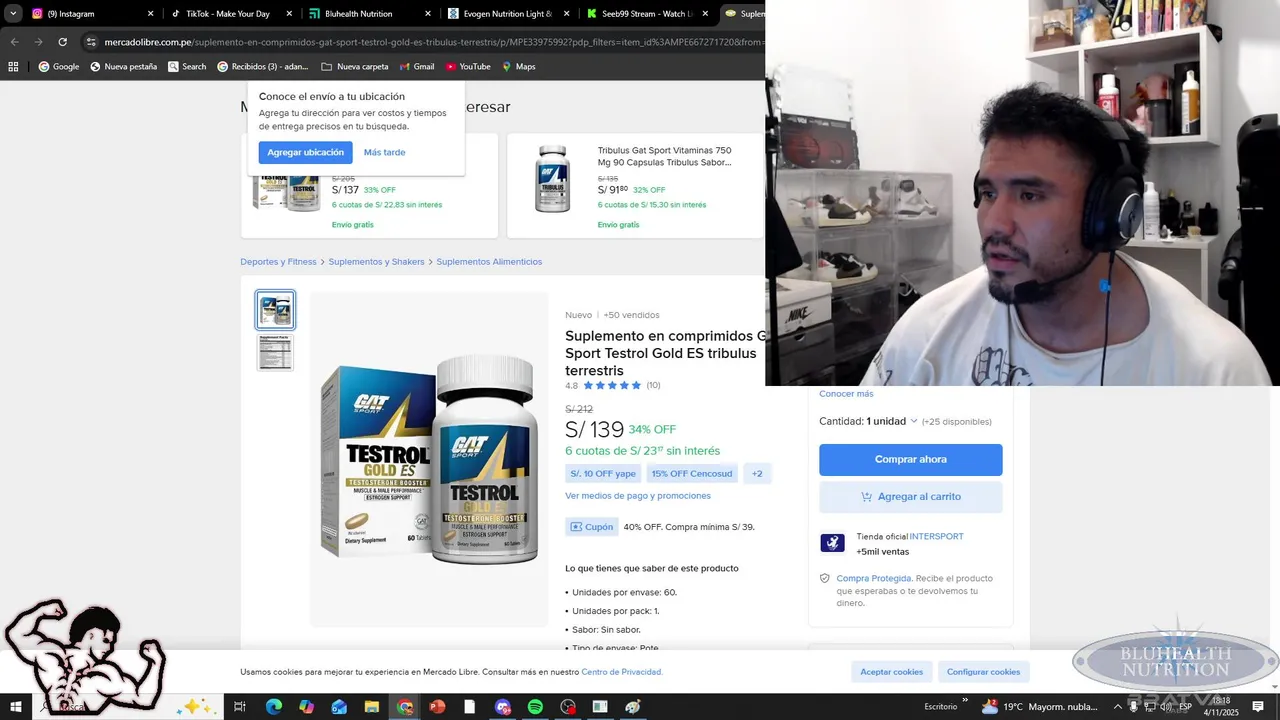The width and height of the screenshot is (1280, 720).
Task: Open the YouTube bookmark
Action: [468, 67]
